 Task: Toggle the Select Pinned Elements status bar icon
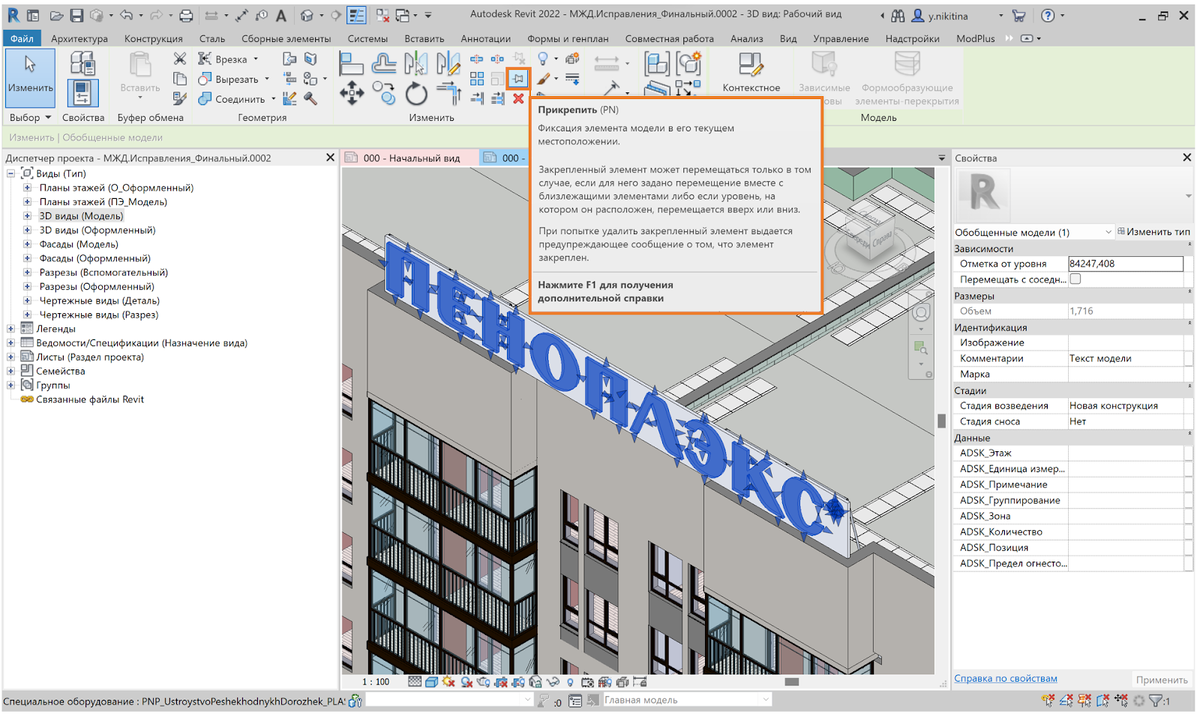click(x=1084, y=702)
